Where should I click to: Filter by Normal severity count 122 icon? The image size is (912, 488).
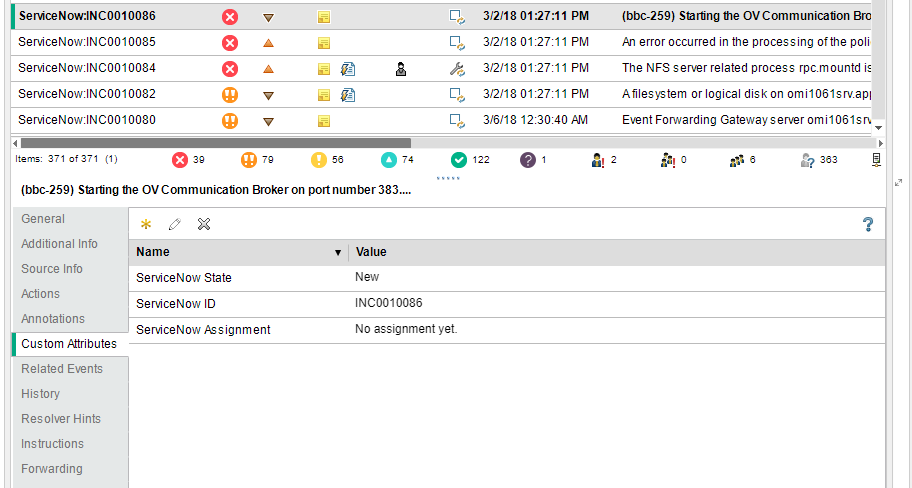458,160
